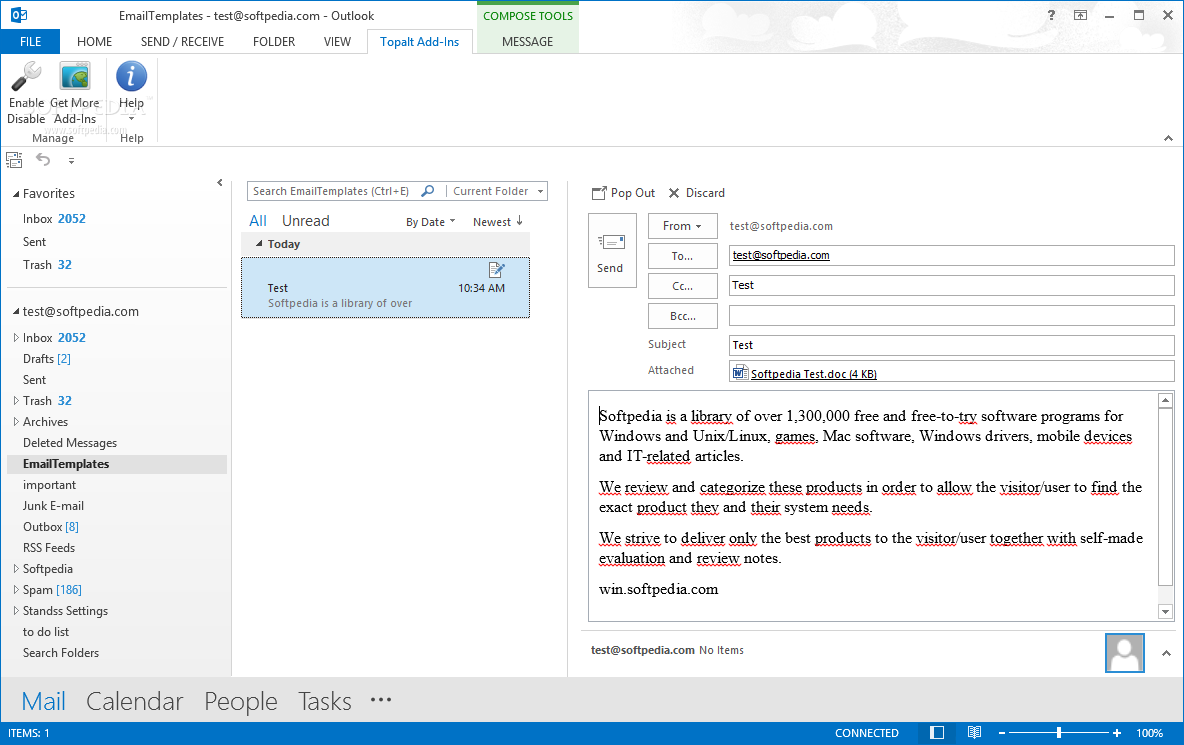The width and height of the screenshot is (1184, 745).
Task: Click the search magnifier icon
Action: (x=427, y=191)
